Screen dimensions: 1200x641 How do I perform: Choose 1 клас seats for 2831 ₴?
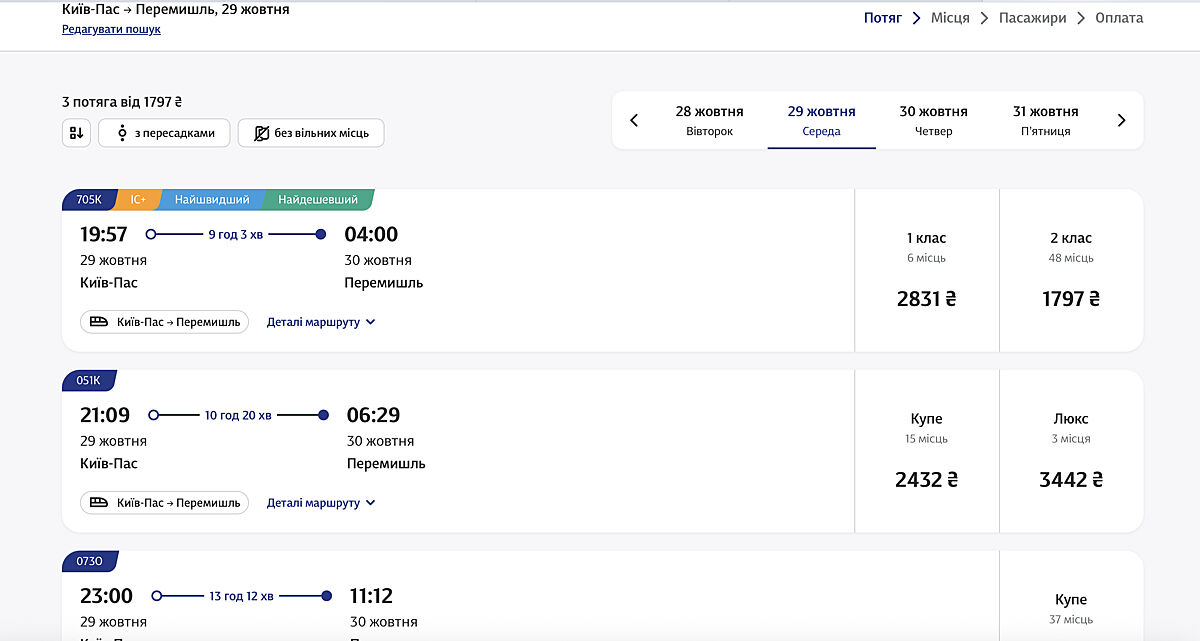coord(926,270)
